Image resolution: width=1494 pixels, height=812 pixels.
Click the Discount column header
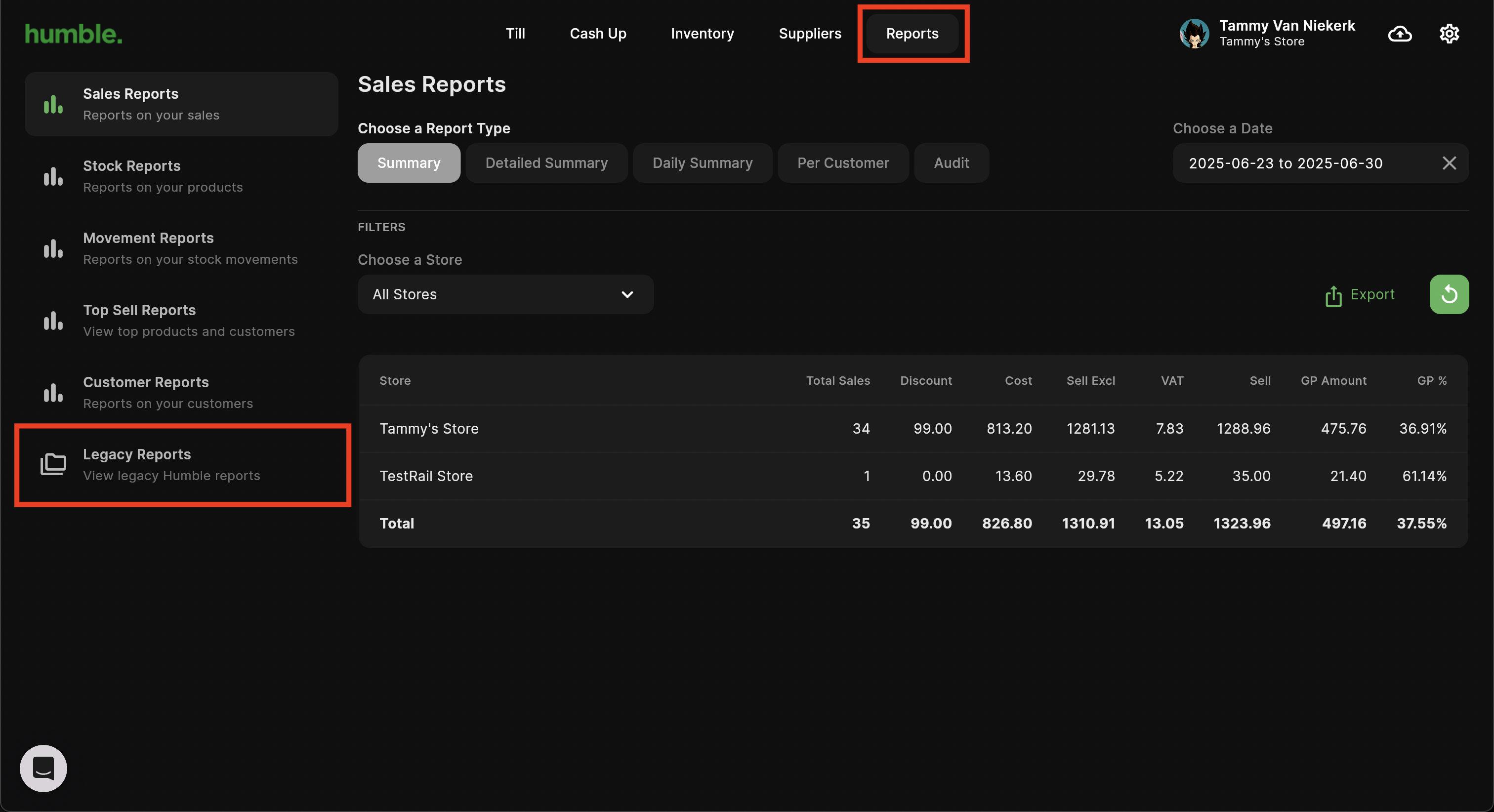pos(926,380)
